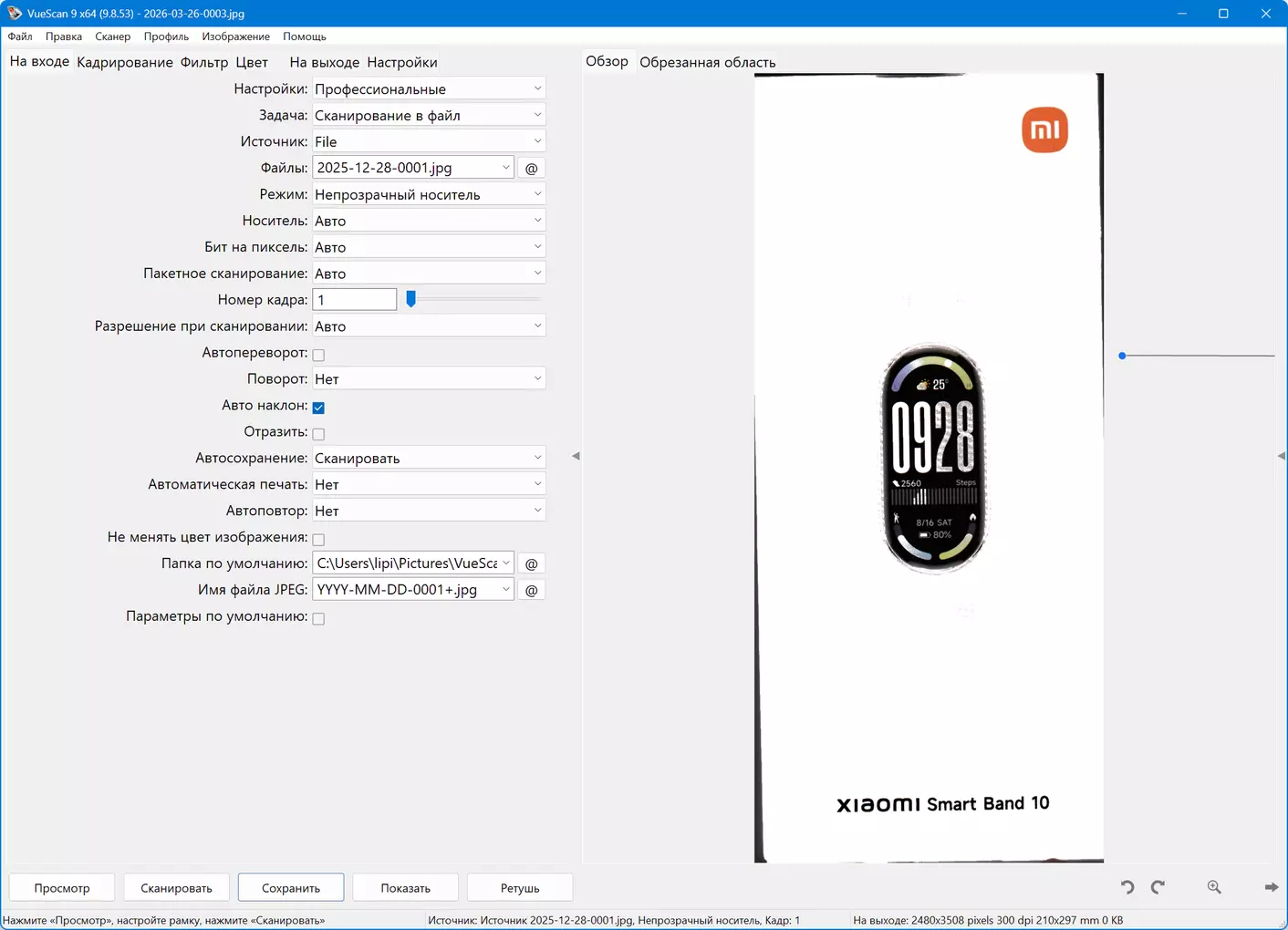This screenshot has height=930, width=1288.
Task: Open the Профиль menu
Action: (166, 36)
